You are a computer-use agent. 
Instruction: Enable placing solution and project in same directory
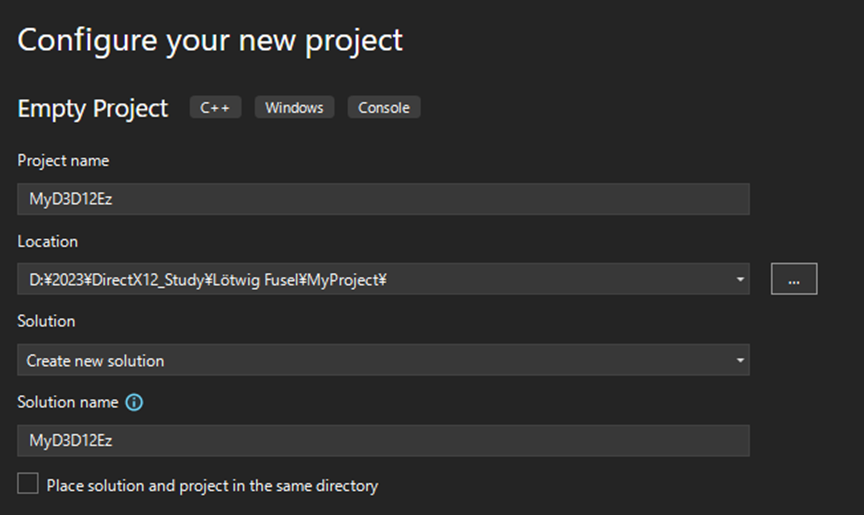28,485
